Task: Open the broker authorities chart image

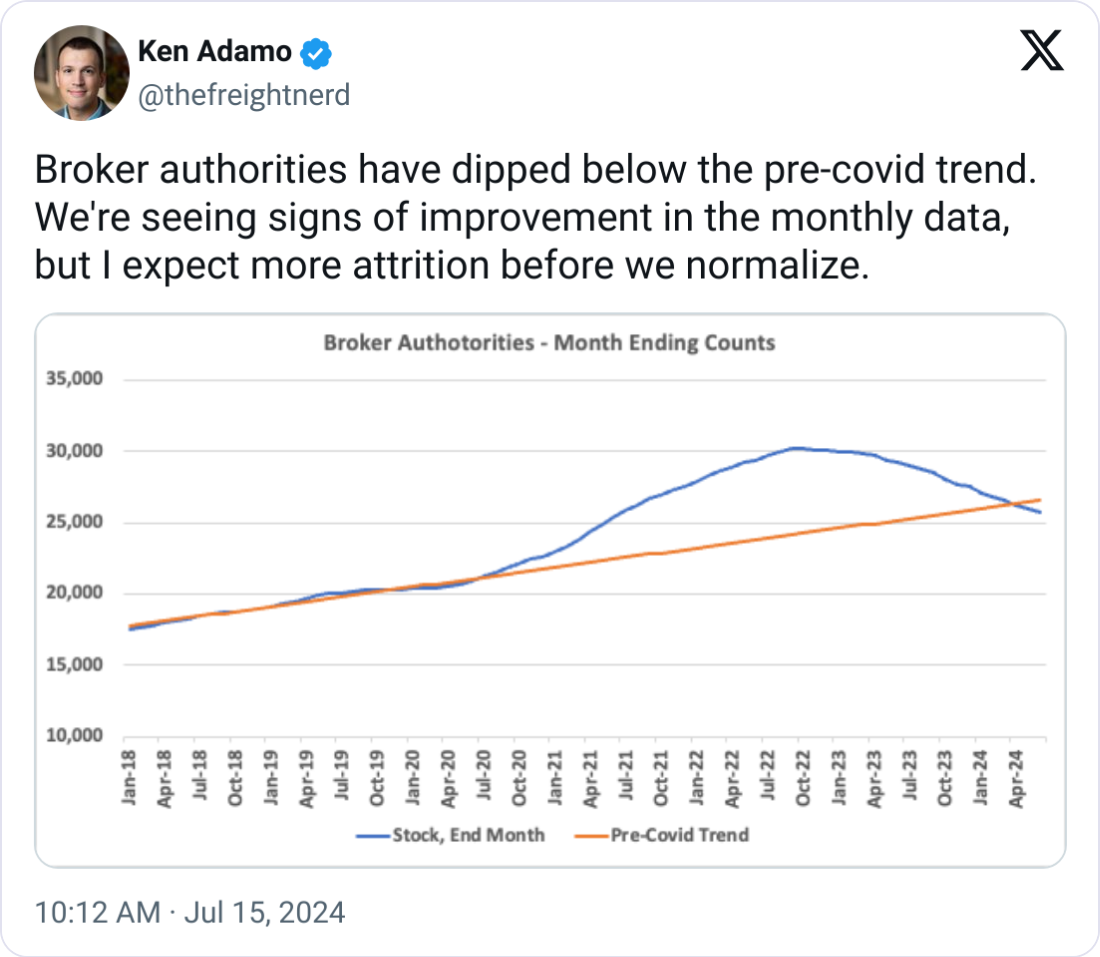Action: 550,590
